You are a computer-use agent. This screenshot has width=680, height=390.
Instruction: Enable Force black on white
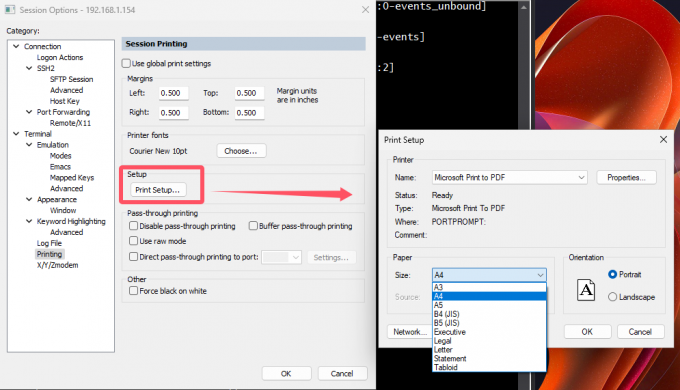tap(134, 291)
